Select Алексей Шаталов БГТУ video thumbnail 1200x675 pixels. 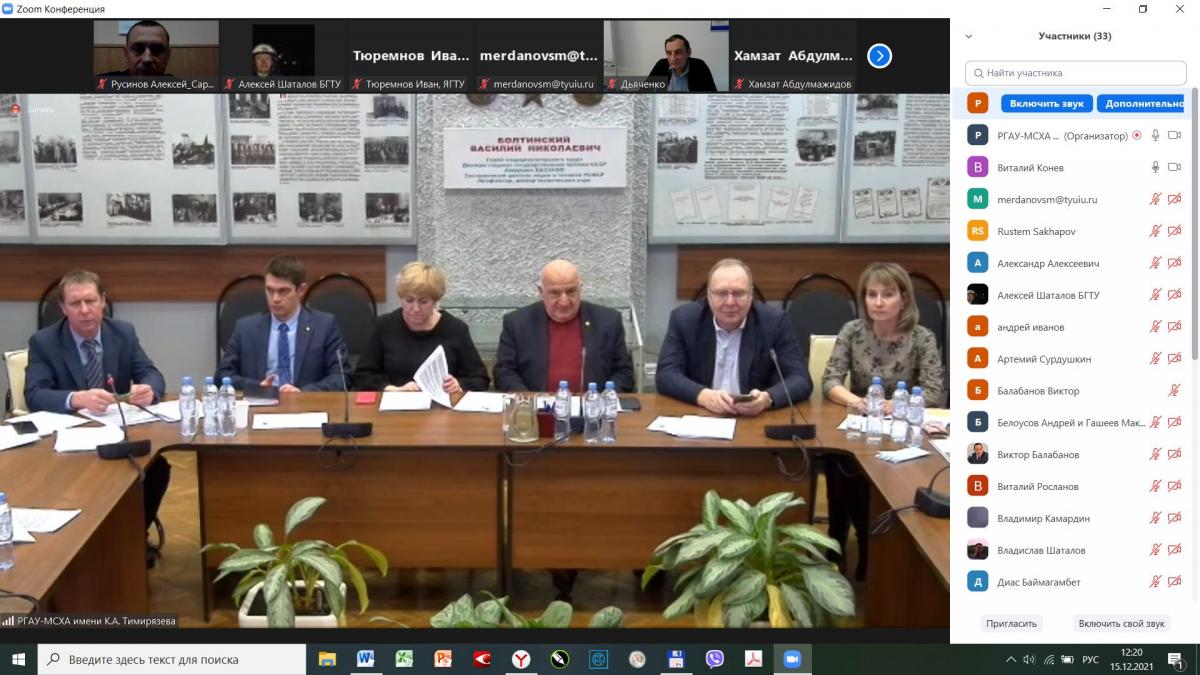(x=283, y=57)
